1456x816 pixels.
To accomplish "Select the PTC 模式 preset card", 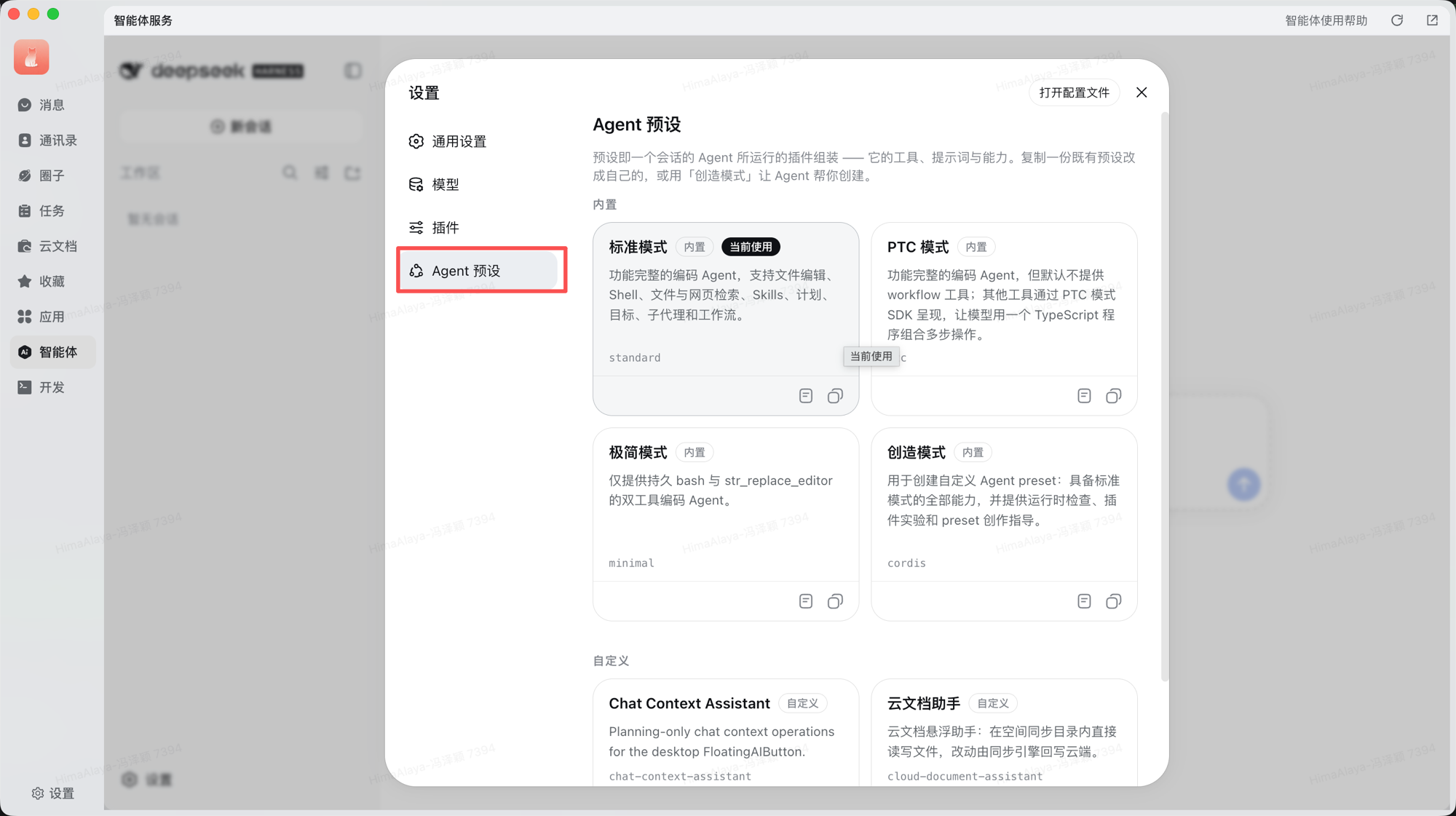I will pos(1004,319).
